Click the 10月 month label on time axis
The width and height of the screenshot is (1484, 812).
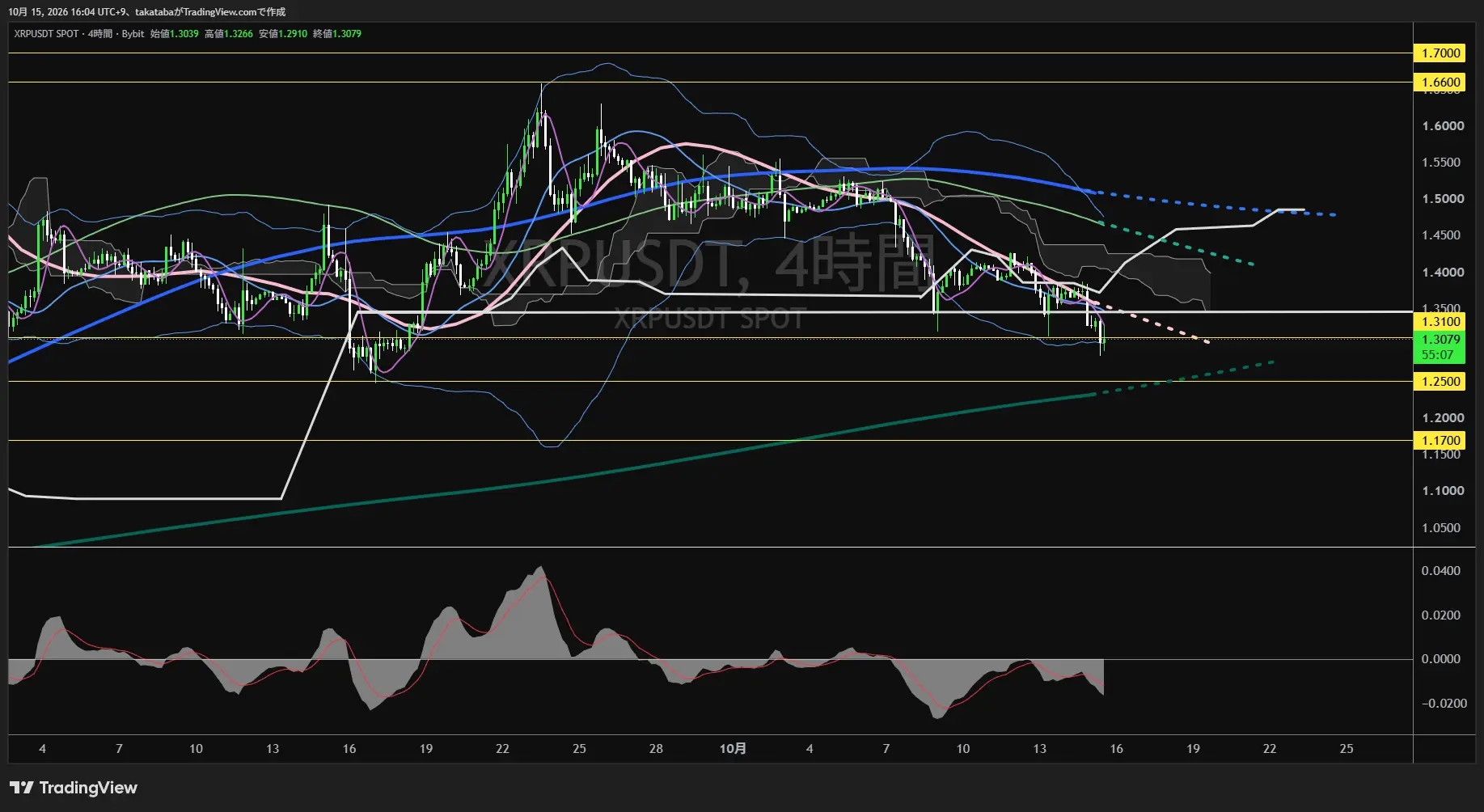pos(733,749)
